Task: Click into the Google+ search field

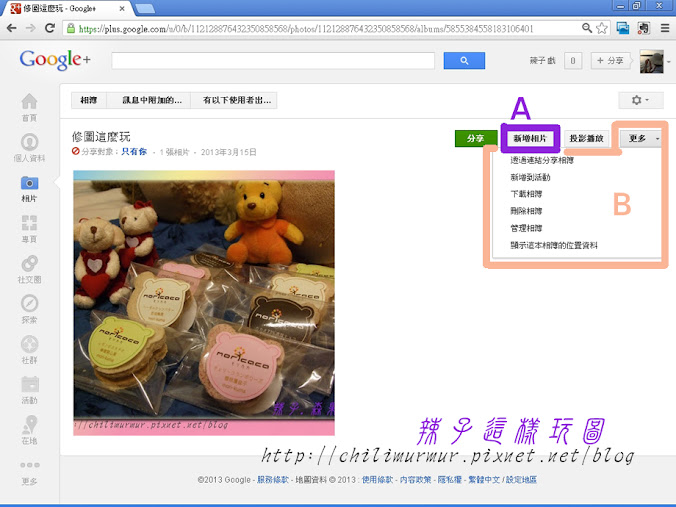Action: coord(273,60)
